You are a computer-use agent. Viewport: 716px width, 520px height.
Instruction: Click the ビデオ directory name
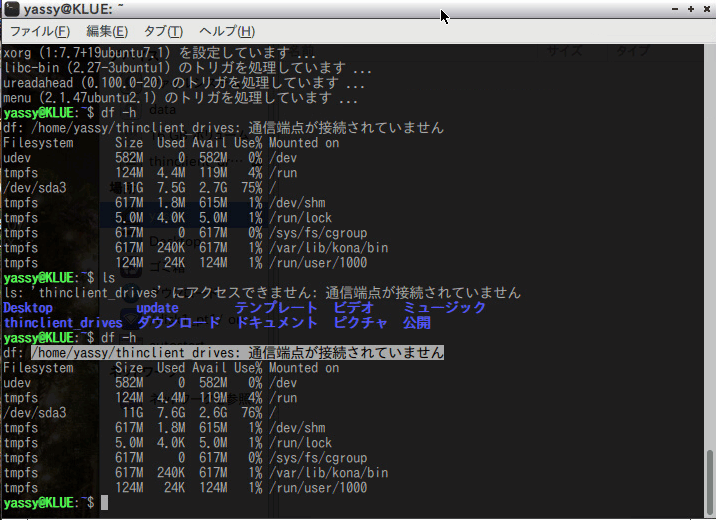(354, 308)
